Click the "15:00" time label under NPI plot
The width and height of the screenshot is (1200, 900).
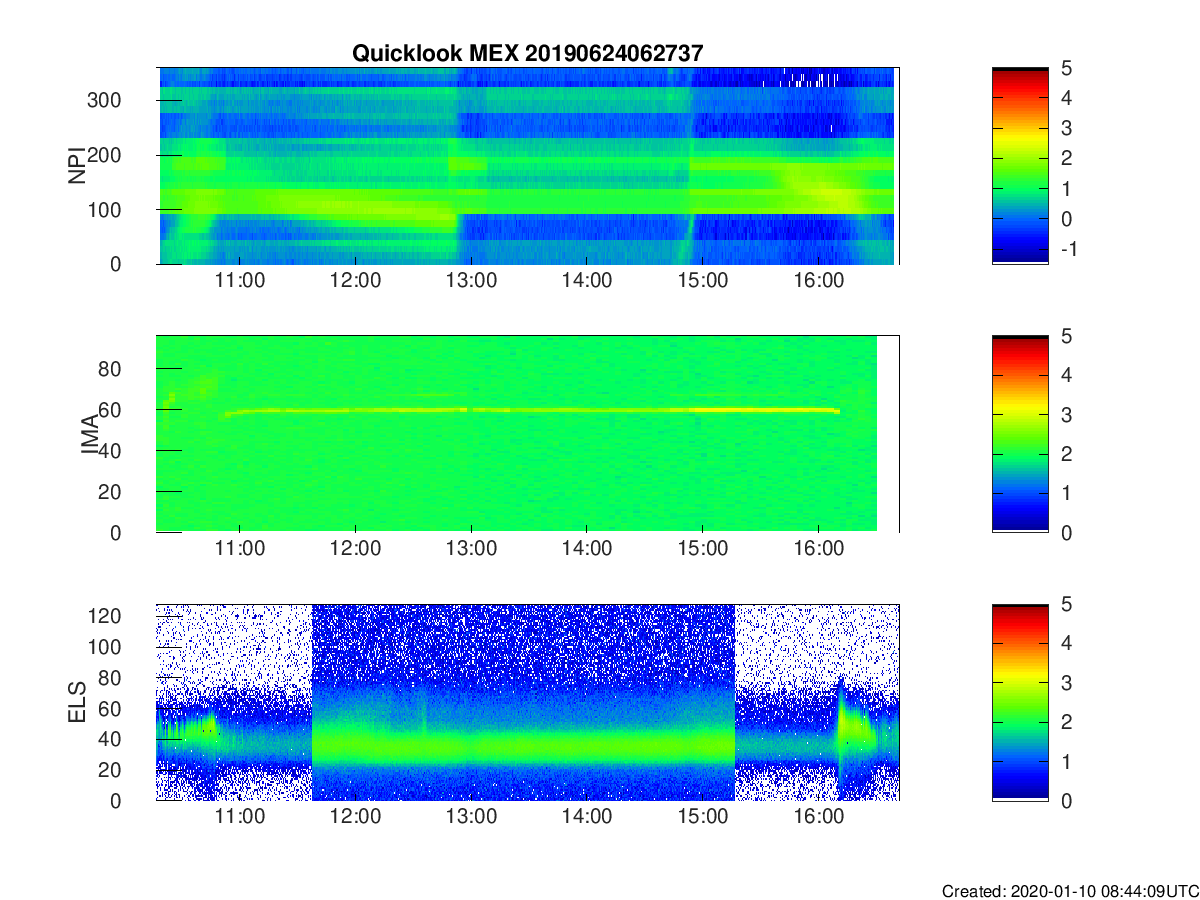[x=702, y=282]
